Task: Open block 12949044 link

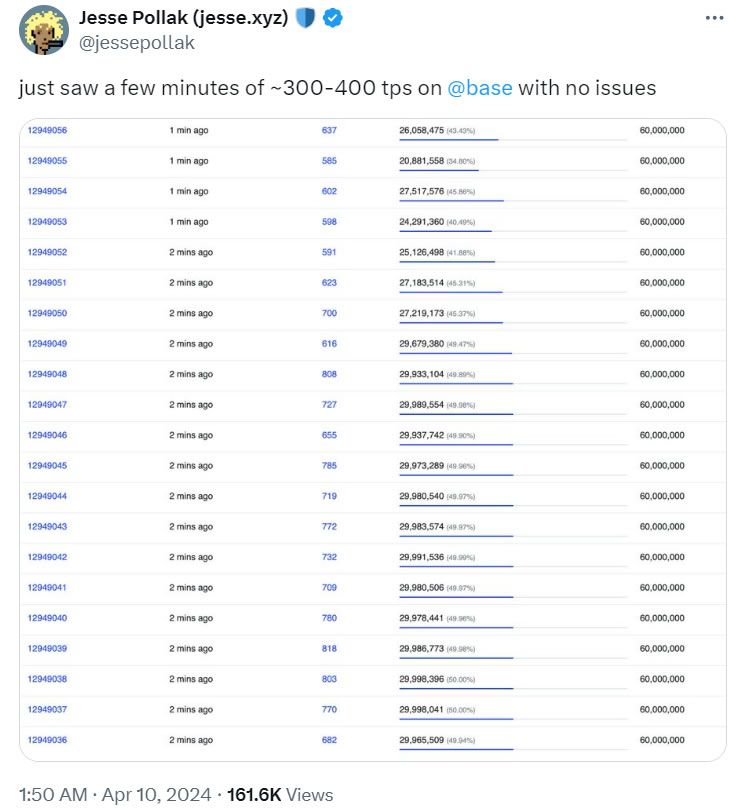Action: [47, 496]
